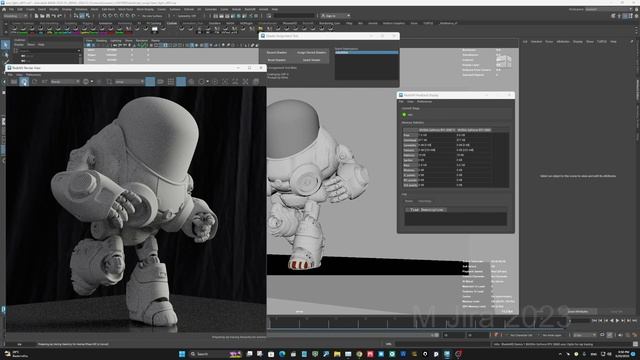Go to the end of the playback range

pyautogui.click(x=634, y=321)
